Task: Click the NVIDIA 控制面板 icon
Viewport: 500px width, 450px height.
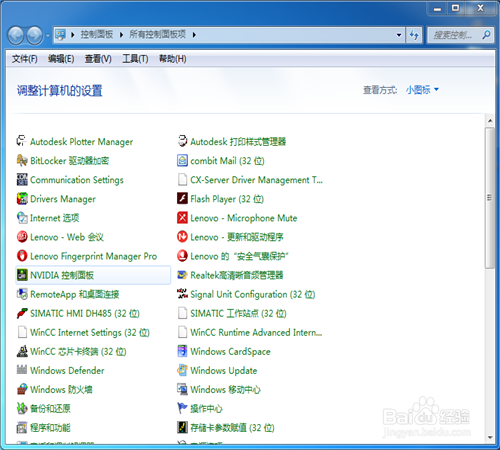Action: pos(22,275)
